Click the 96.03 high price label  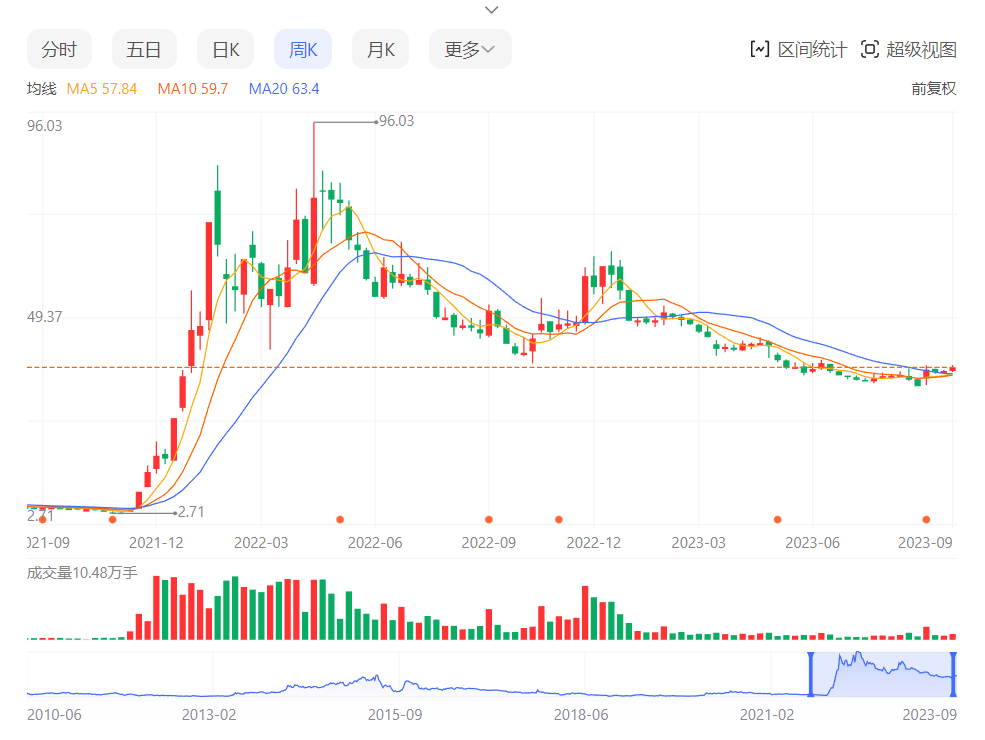click(396, 121)
